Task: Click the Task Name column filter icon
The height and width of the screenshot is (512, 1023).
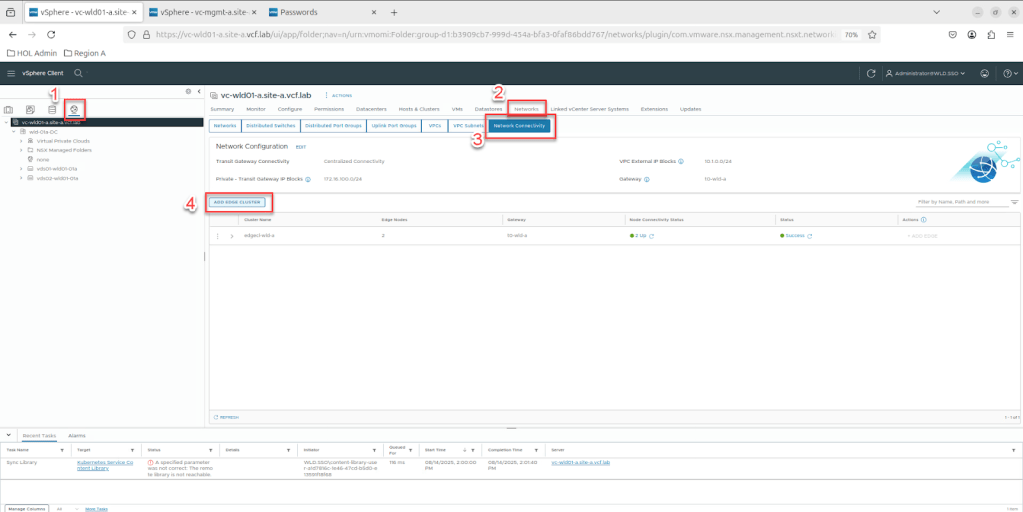Action: click(62, 450)
